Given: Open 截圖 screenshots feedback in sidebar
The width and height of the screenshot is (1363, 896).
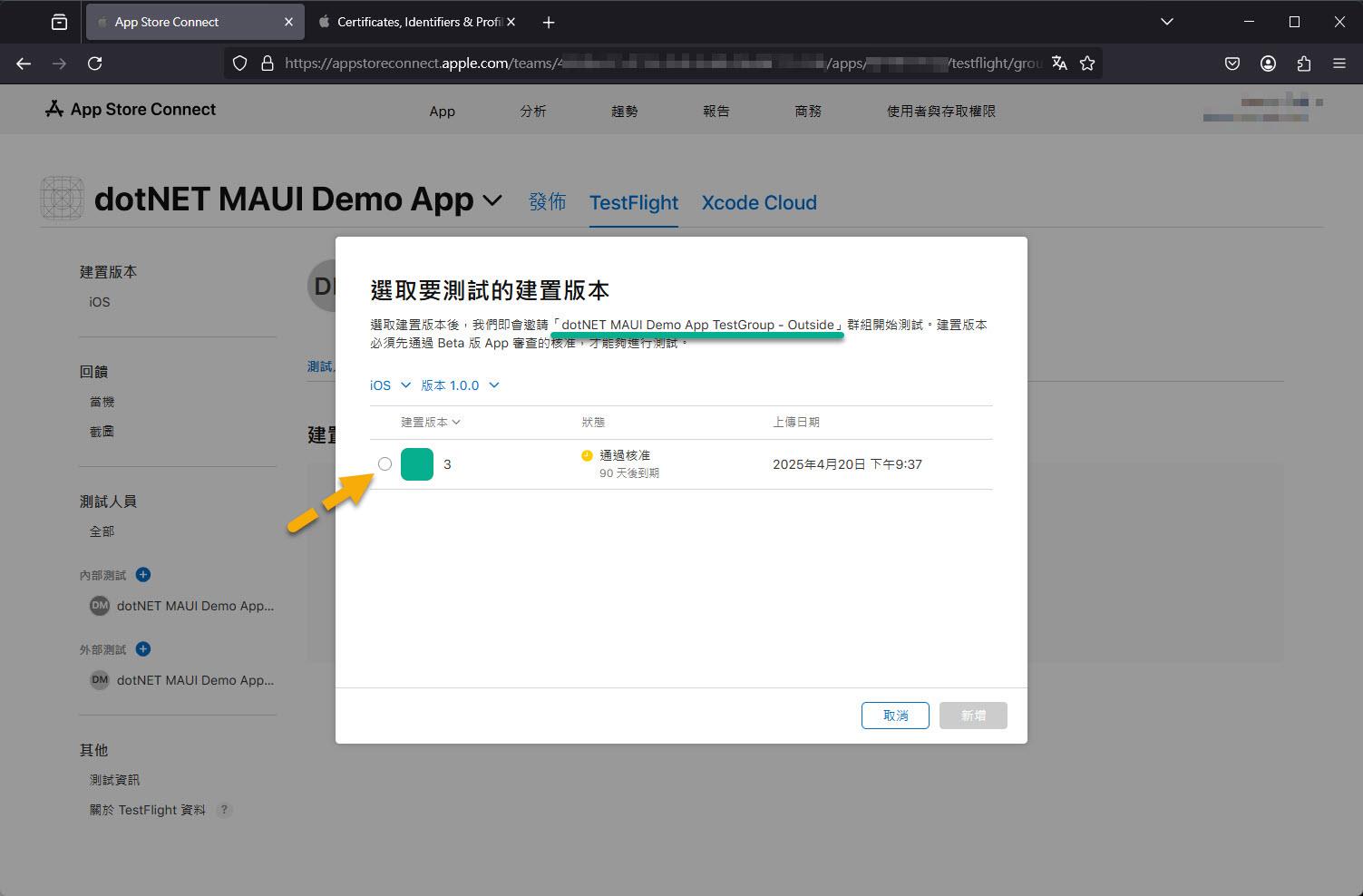Looking at the screenshot, I should (102, 432).
